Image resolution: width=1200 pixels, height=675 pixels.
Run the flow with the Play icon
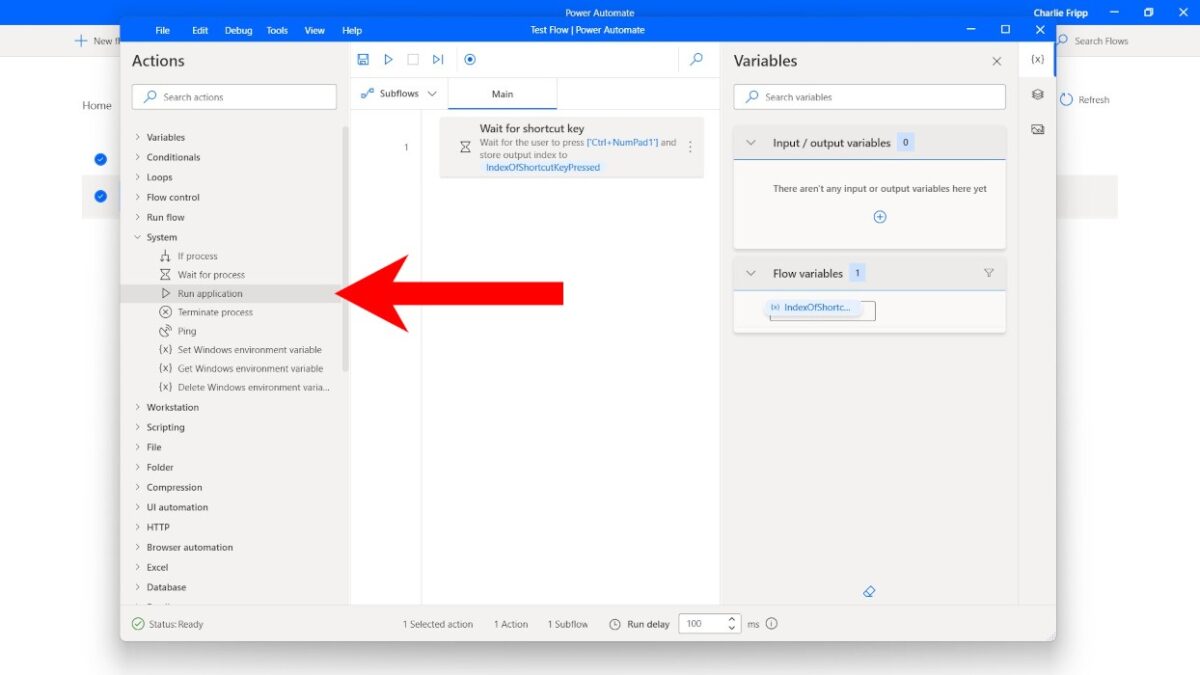388,59
